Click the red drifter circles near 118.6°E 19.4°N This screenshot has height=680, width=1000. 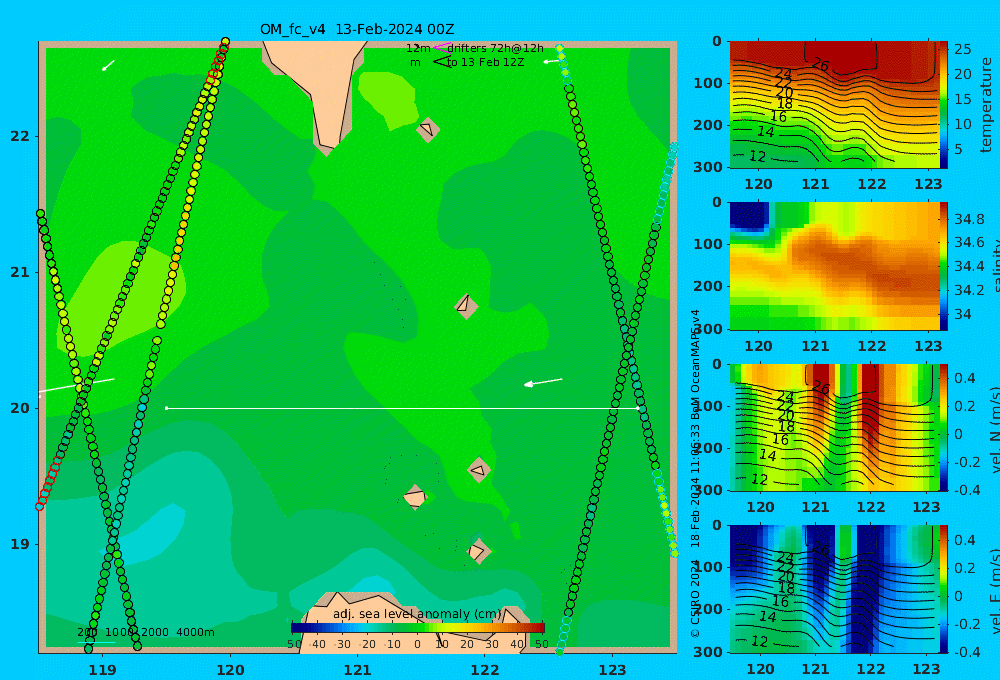48,482
